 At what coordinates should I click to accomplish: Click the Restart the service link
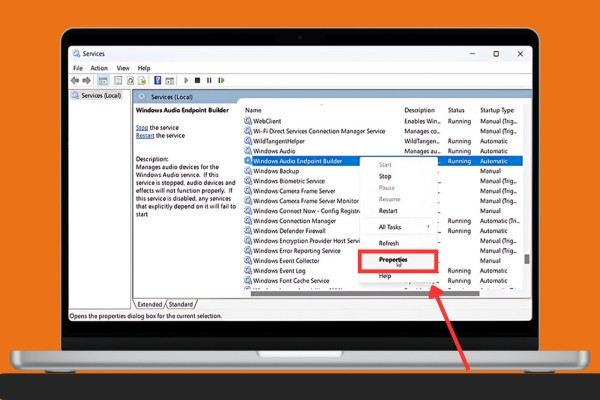tap(145, 136)
